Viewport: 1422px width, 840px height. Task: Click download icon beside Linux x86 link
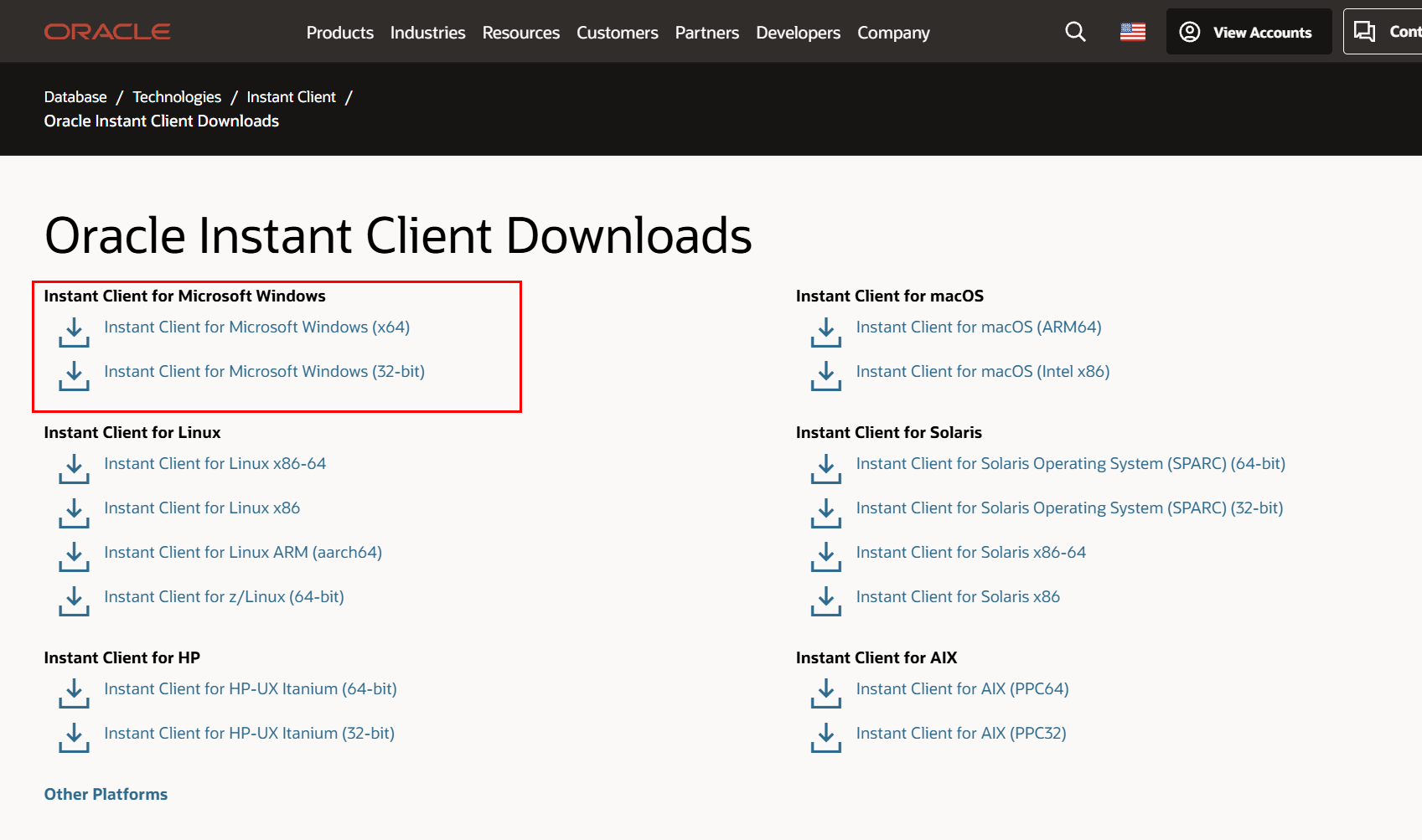tap(74, 513)
